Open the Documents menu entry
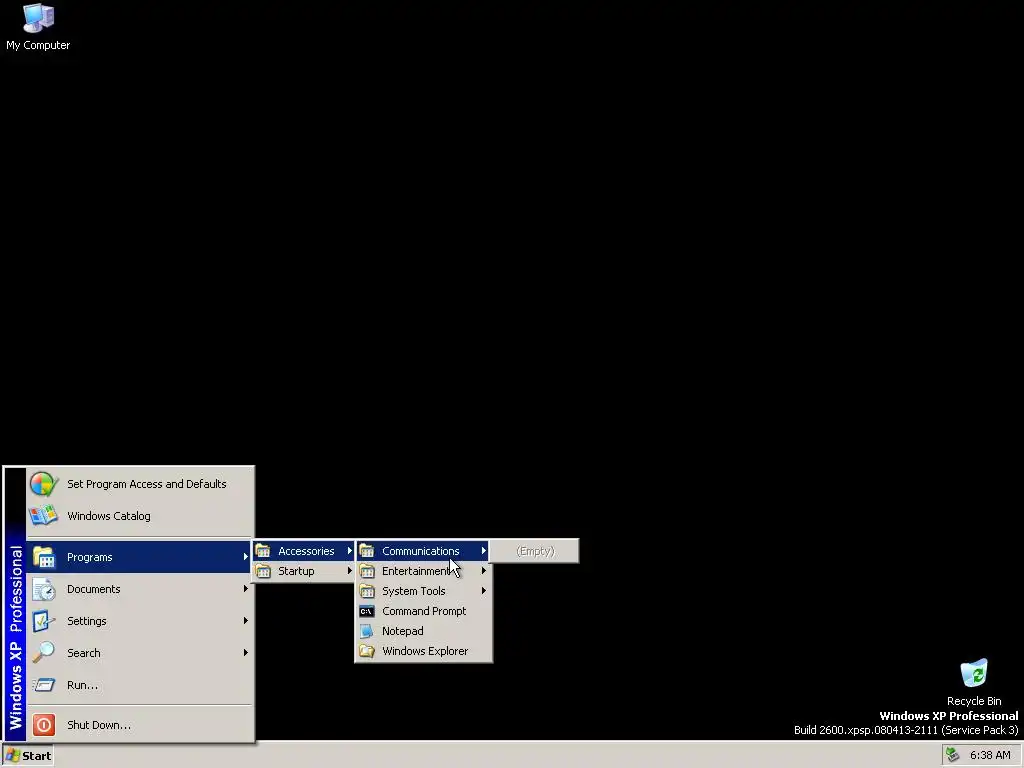The width and height of the screenshot is (1024, 768). click(x=93, y=589)
